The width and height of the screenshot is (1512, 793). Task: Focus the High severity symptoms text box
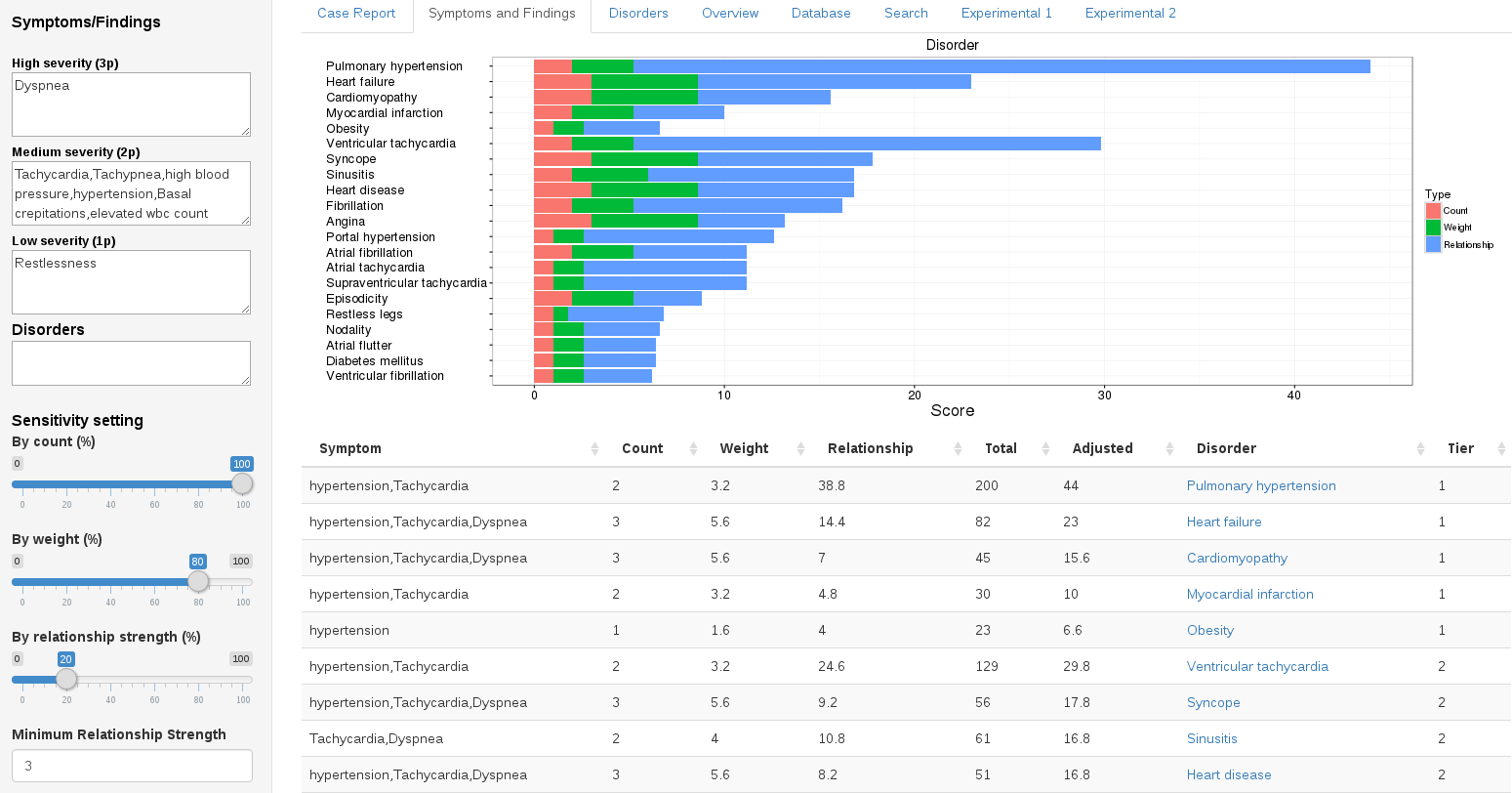(131, 104)
